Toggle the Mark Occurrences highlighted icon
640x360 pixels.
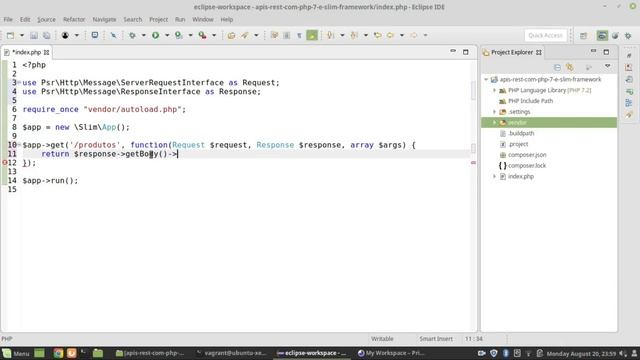click(x=312, y=36)
